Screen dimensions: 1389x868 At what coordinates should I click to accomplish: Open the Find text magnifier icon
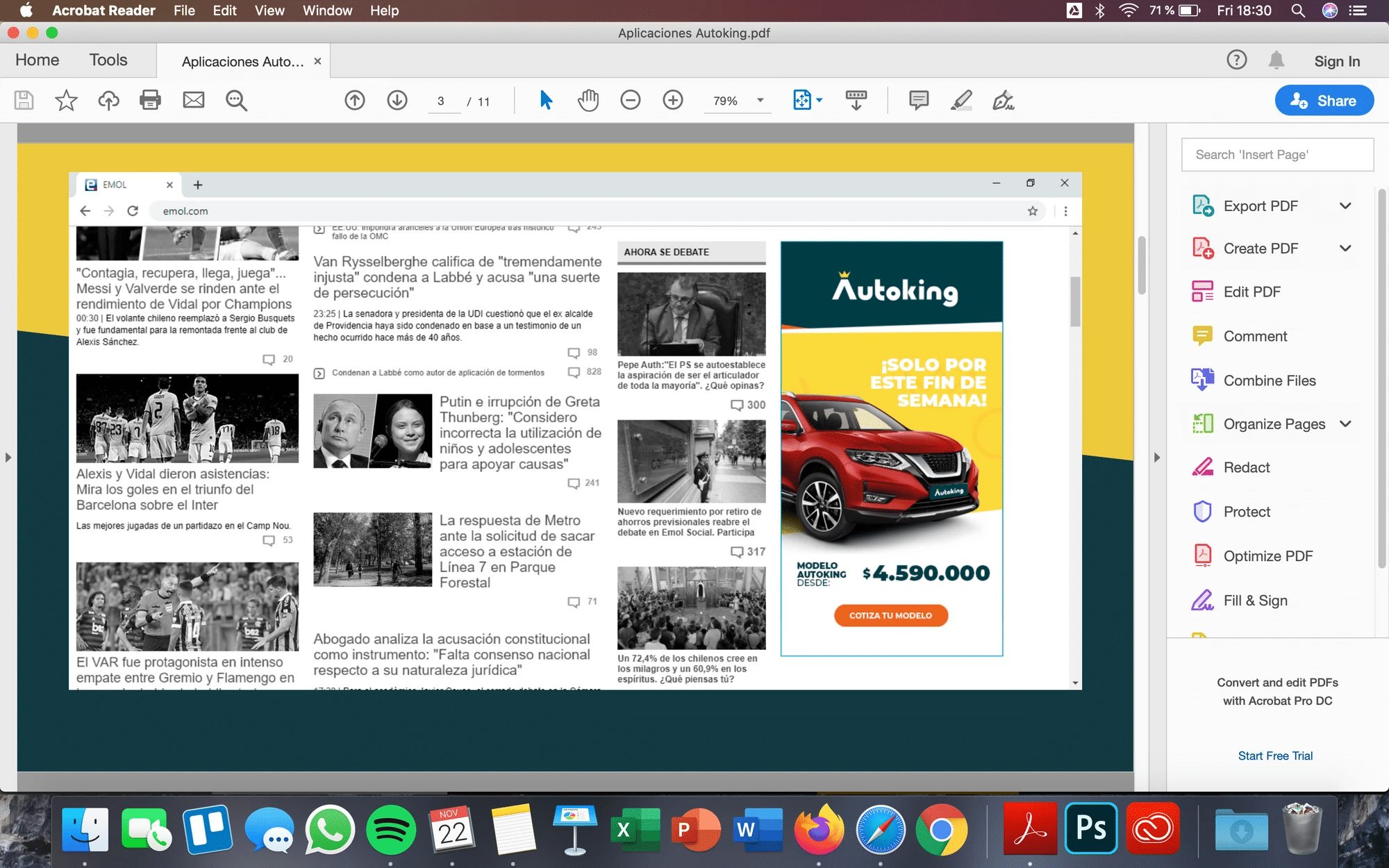[x=236, y=101]
